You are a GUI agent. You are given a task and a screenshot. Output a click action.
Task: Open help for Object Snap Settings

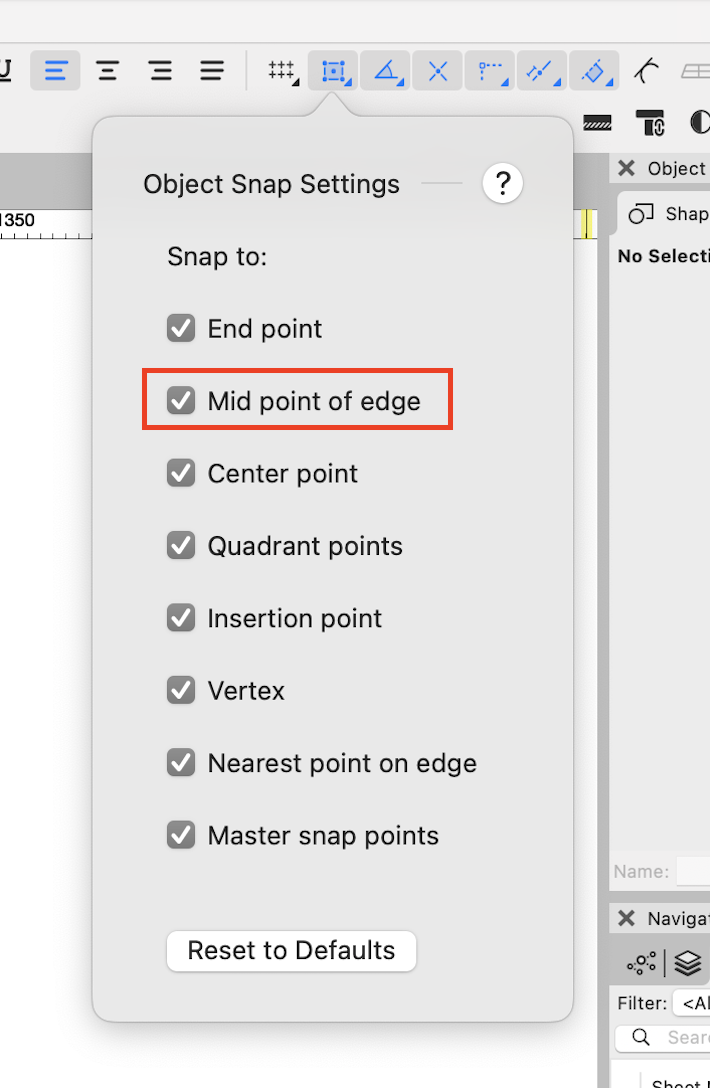[x=502, y=184]
